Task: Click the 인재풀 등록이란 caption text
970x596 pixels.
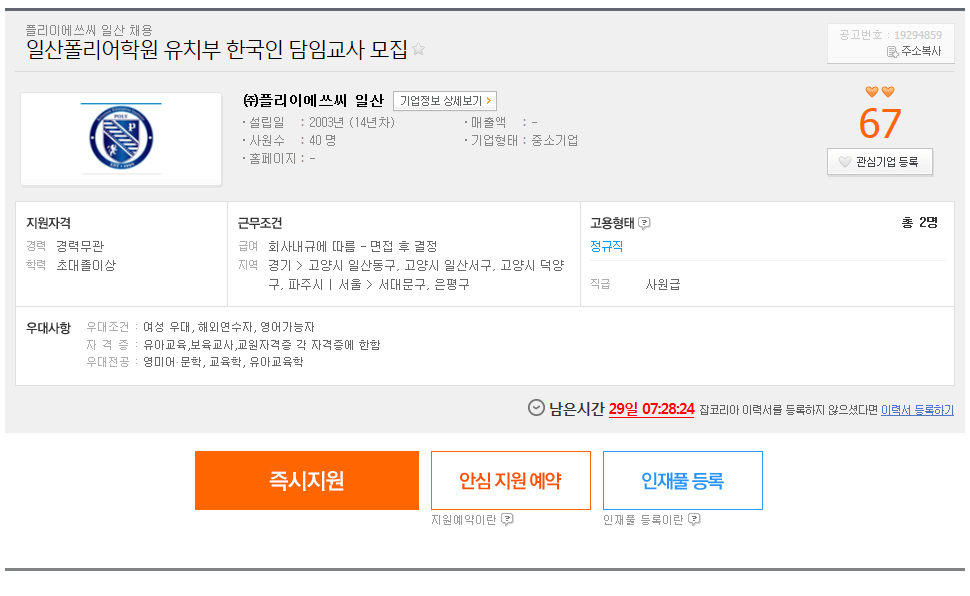Action: pyautogui.click(x=643, y=520)
